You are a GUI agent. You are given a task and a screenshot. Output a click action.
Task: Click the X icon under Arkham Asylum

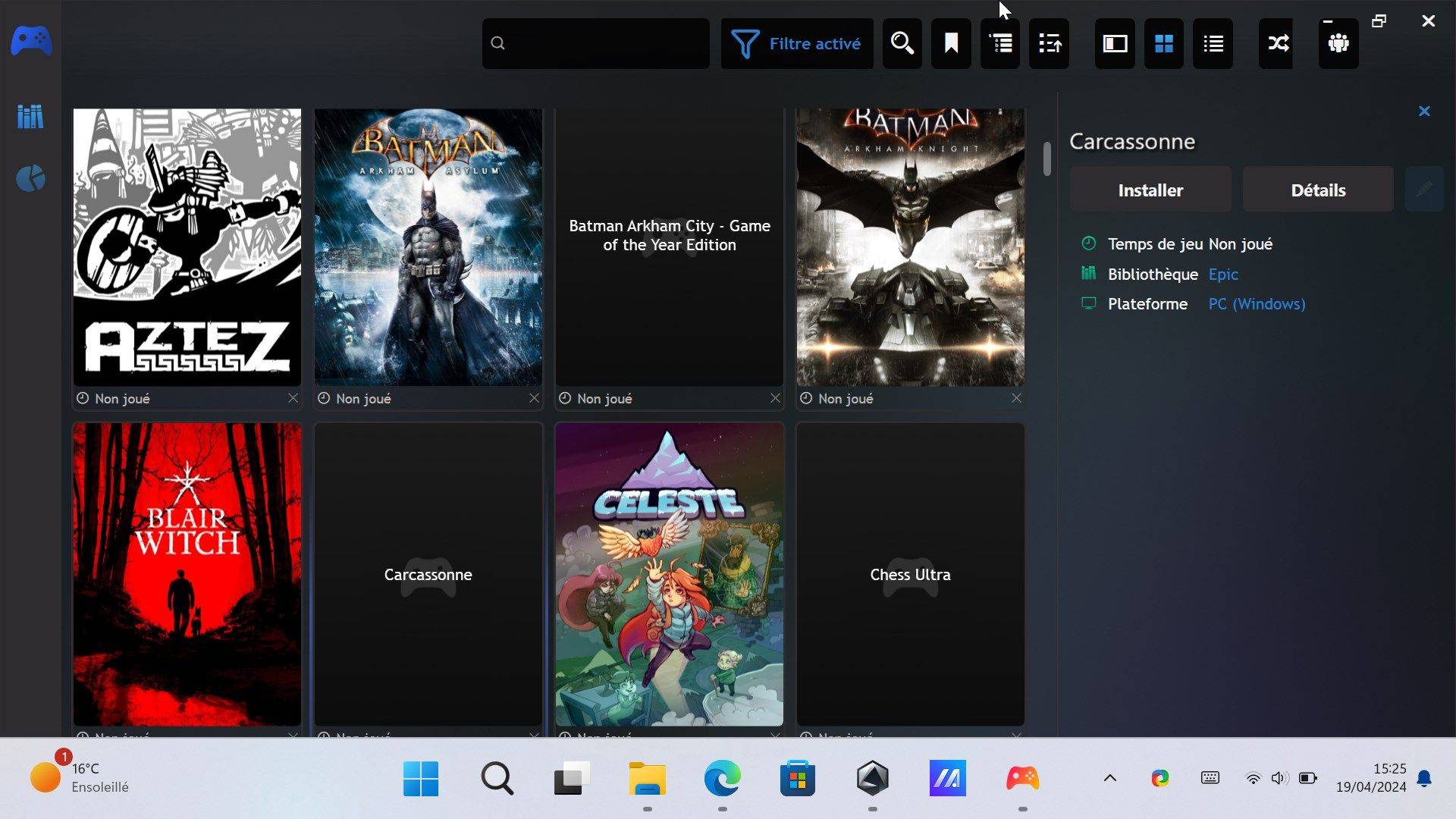click(534, 398)
